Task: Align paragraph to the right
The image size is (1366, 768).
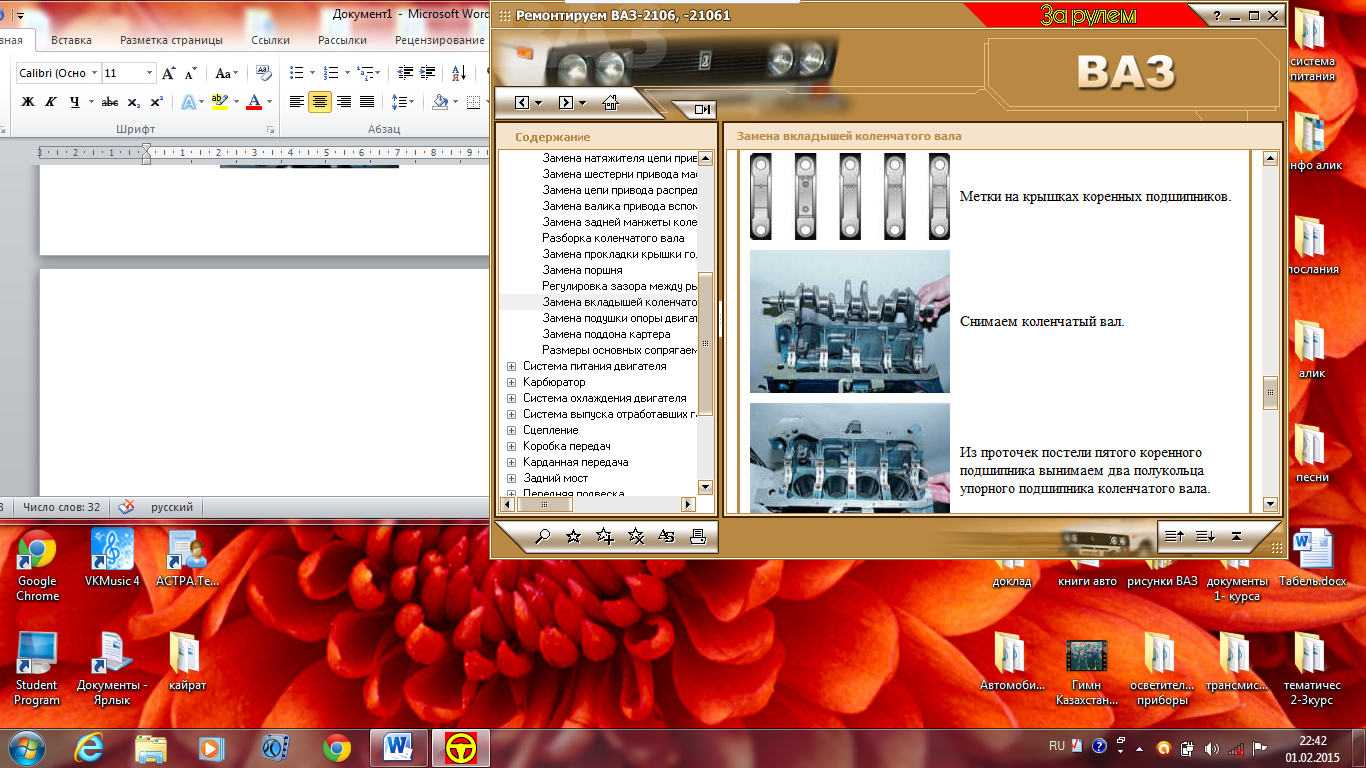Action: click(344, 102)
